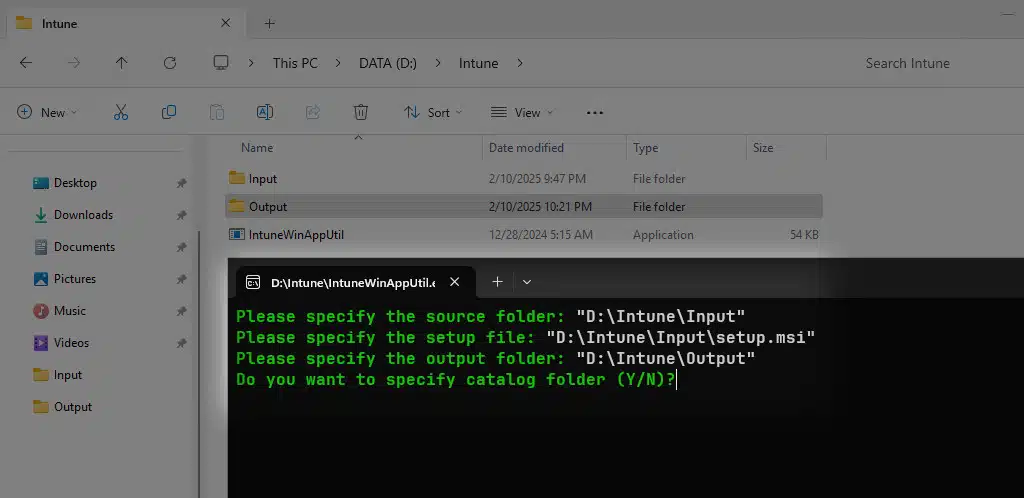
Task: Unpin Pictures using its pin icon
Action: coord(182,279)
